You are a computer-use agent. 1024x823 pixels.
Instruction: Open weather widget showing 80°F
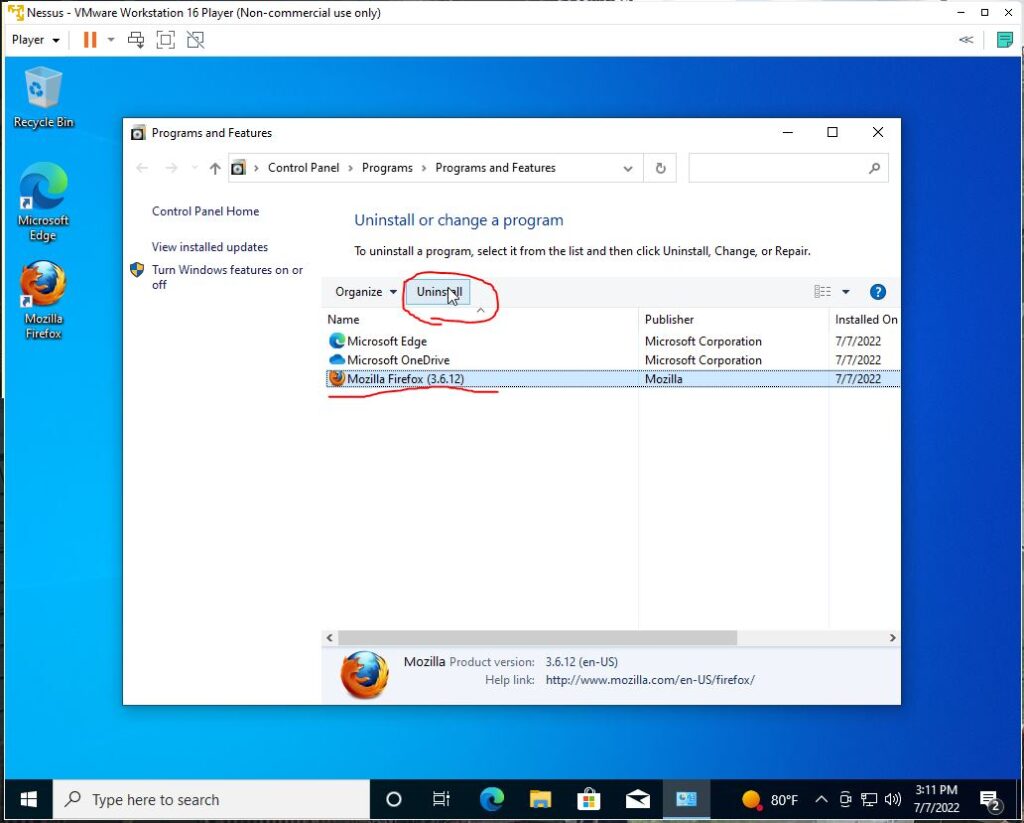pyautogui.click(x=770, y=799)
